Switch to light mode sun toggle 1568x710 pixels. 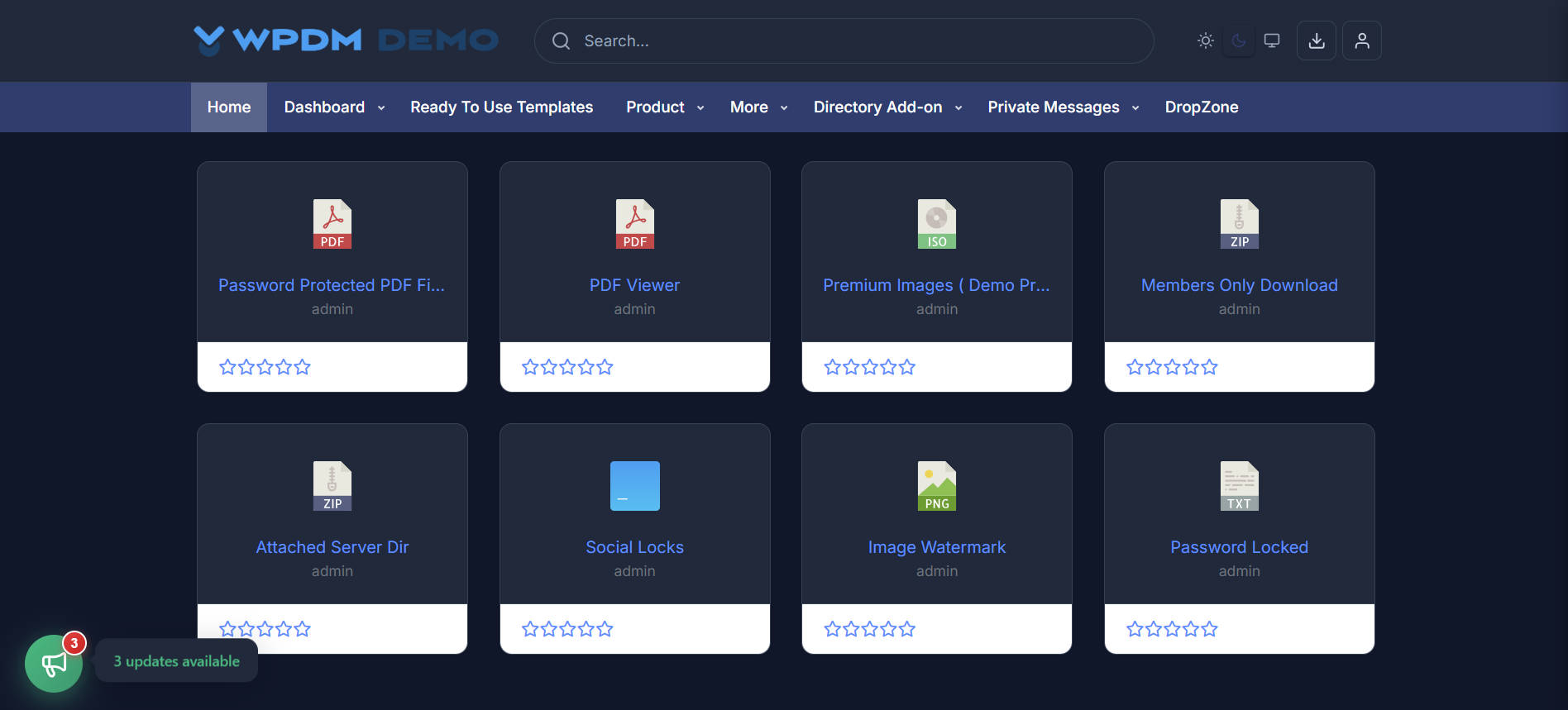[x=1205, y=41]
